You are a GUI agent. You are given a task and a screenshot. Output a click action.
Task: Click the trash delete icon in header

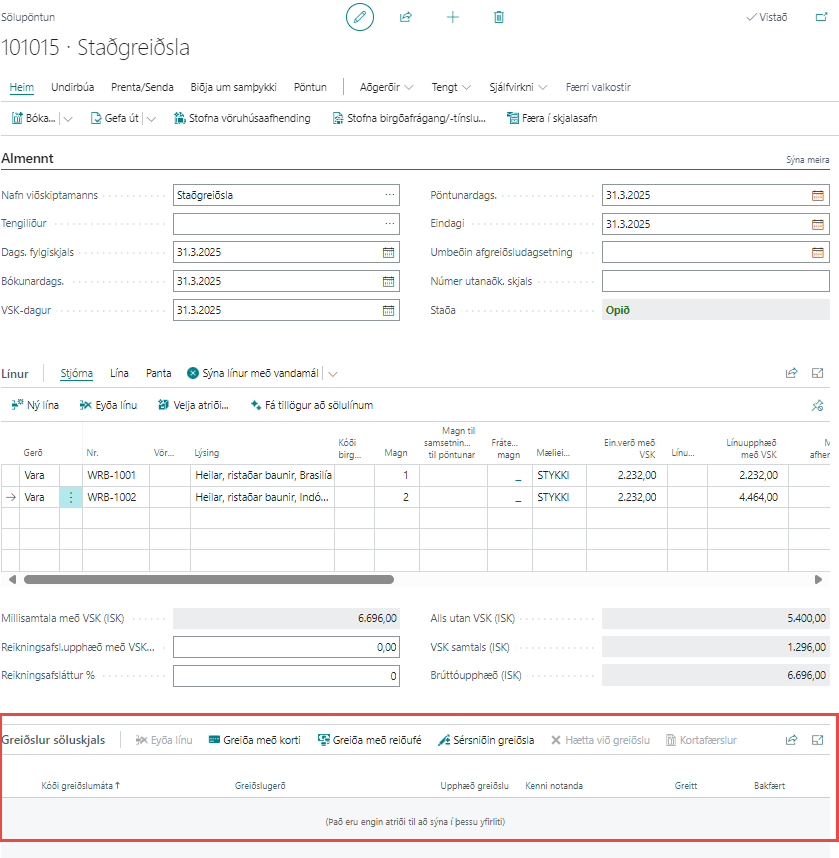pyautogui.click(x=498, y=17)
